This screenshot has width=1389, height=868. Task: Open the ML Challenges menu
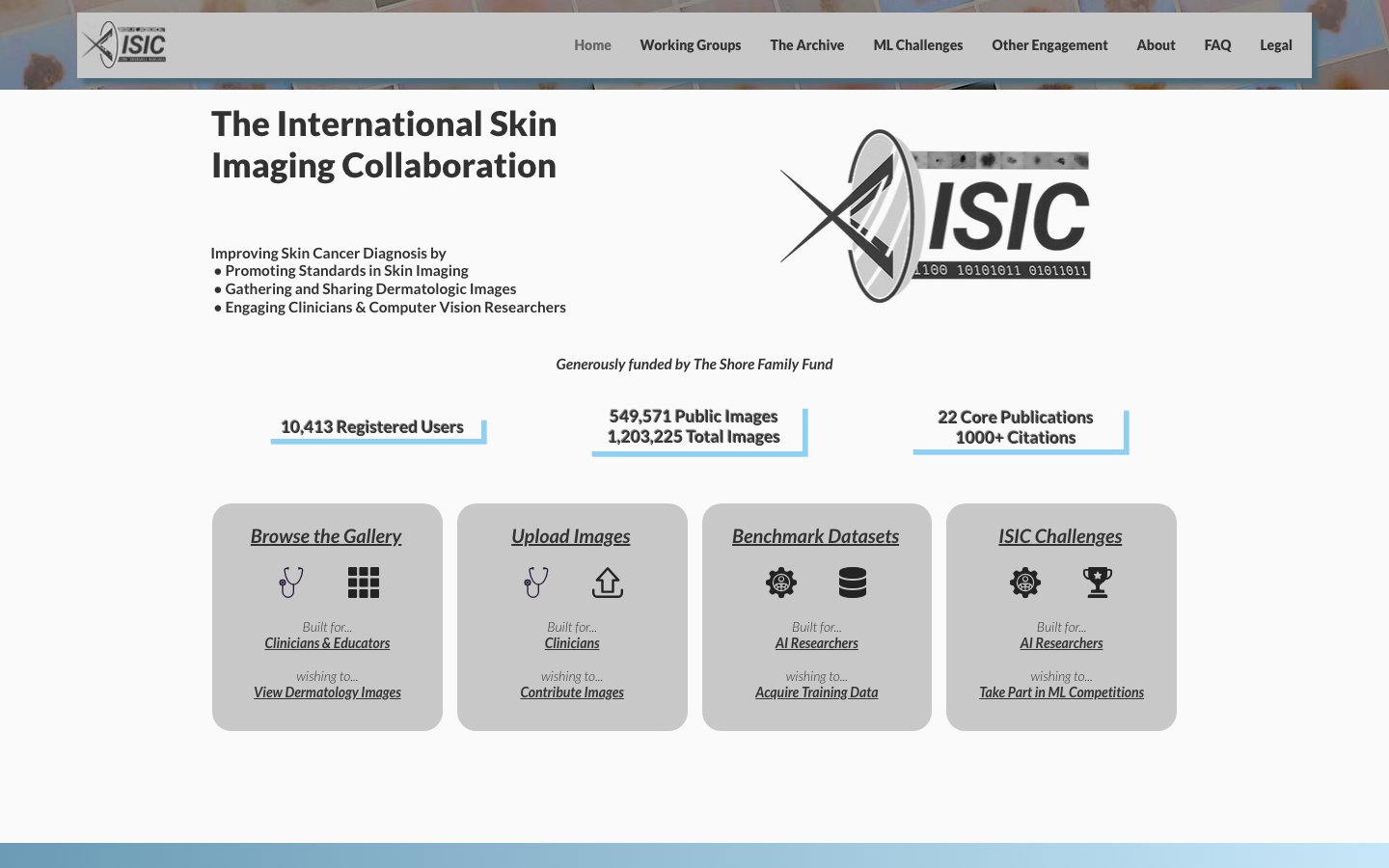(918, 45)
